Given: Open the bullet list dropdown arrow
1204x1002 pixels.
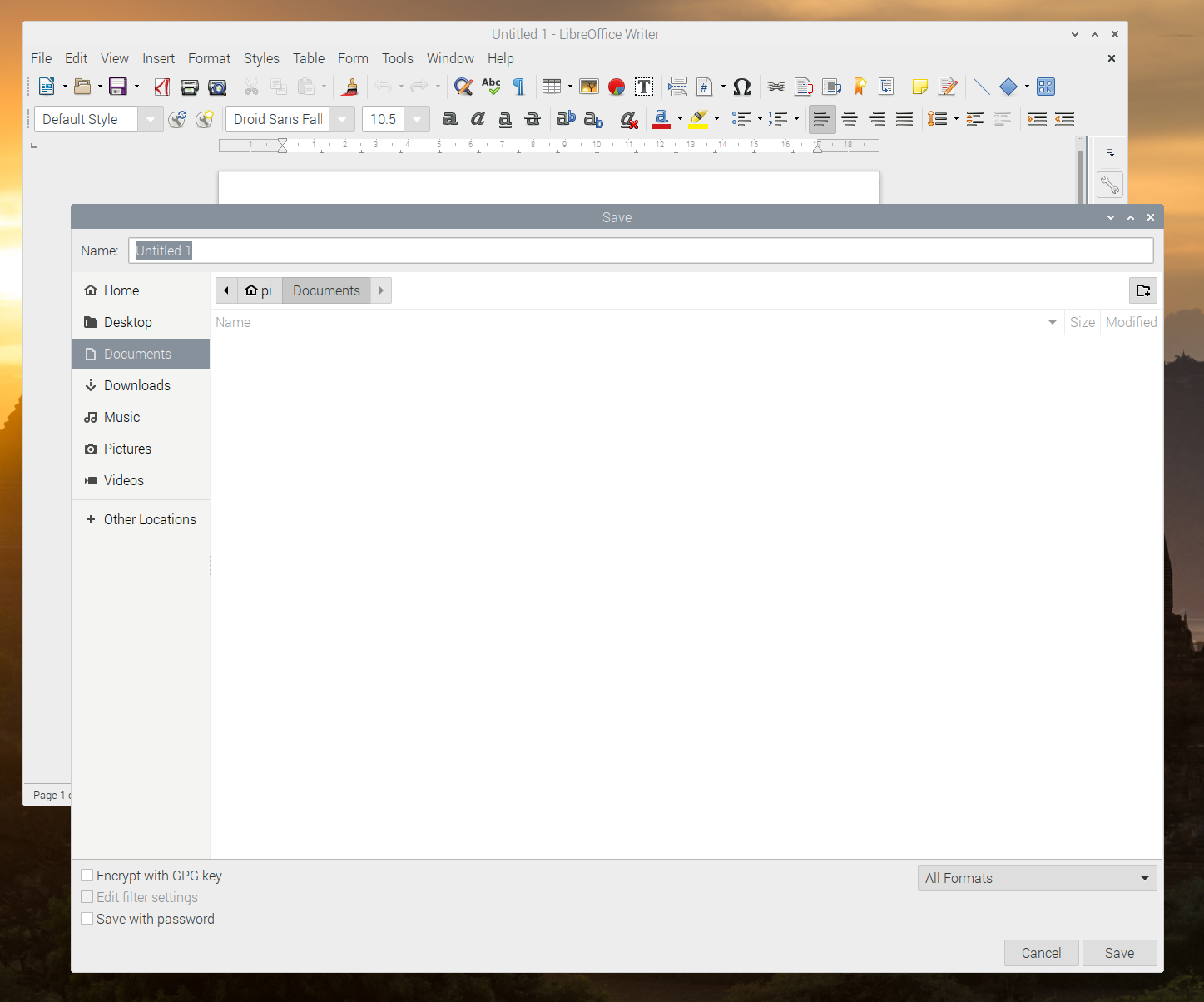Looking at the screenshot, I should 760,119.
